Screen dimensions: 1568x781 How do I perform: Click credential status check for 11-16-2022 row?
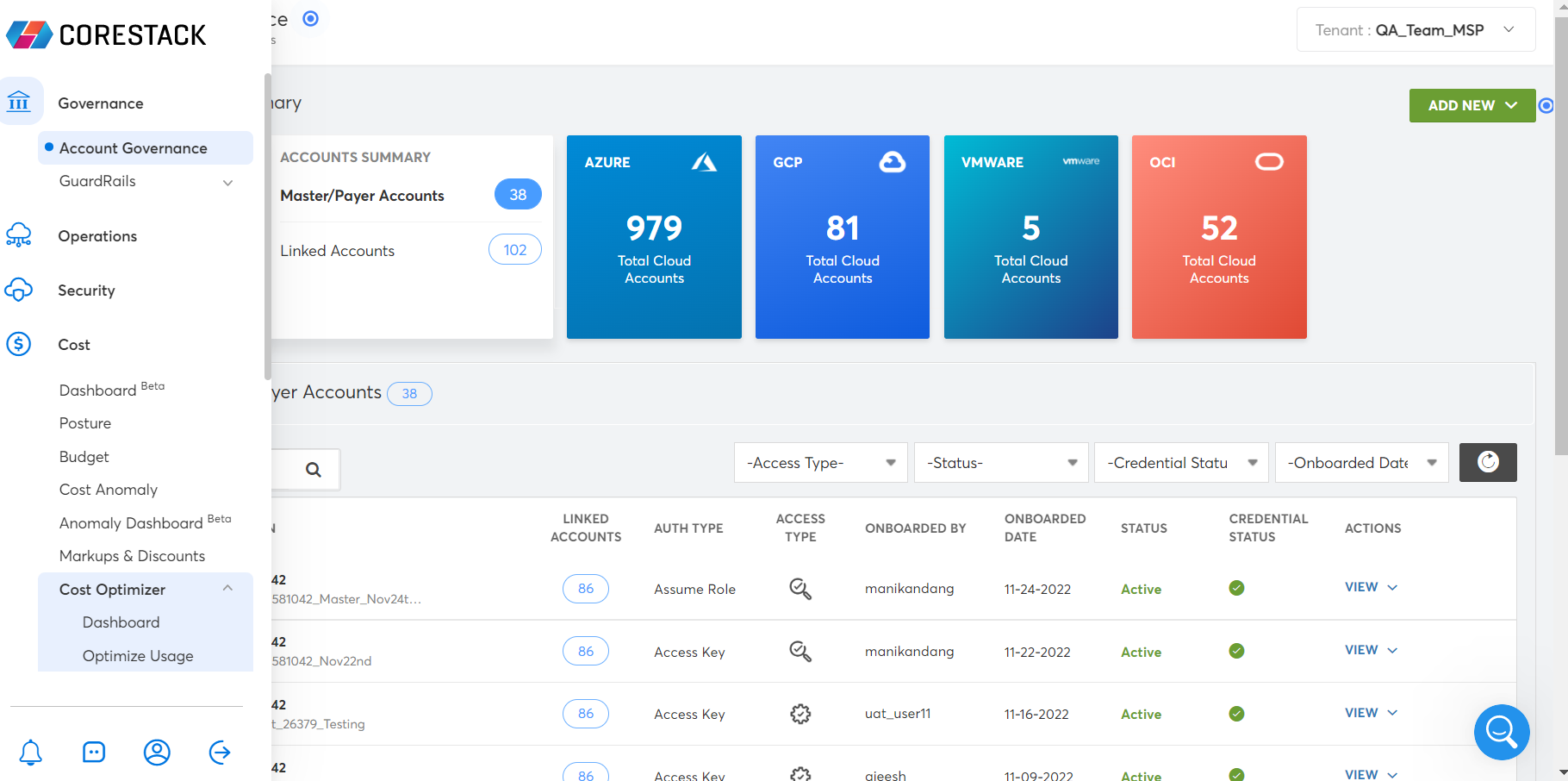pos(1236,714)
